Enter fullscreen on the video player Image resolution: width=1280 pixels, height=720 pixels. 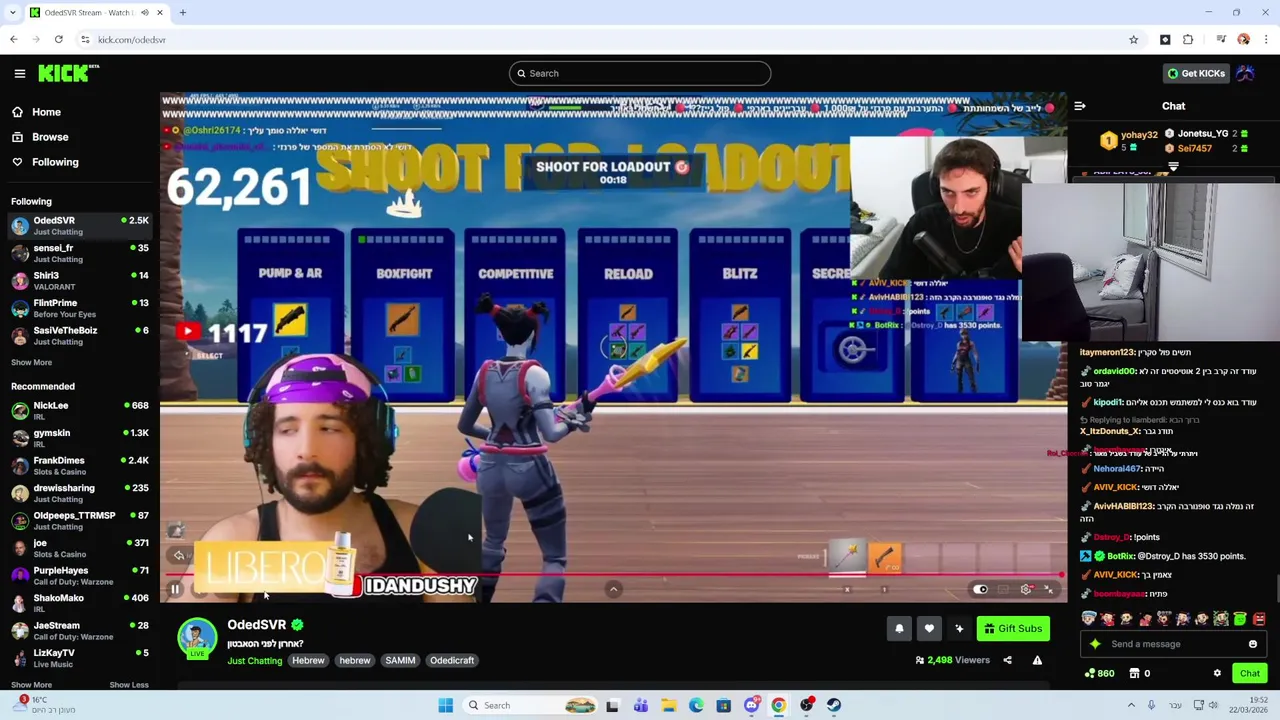tap(1049, 589)
